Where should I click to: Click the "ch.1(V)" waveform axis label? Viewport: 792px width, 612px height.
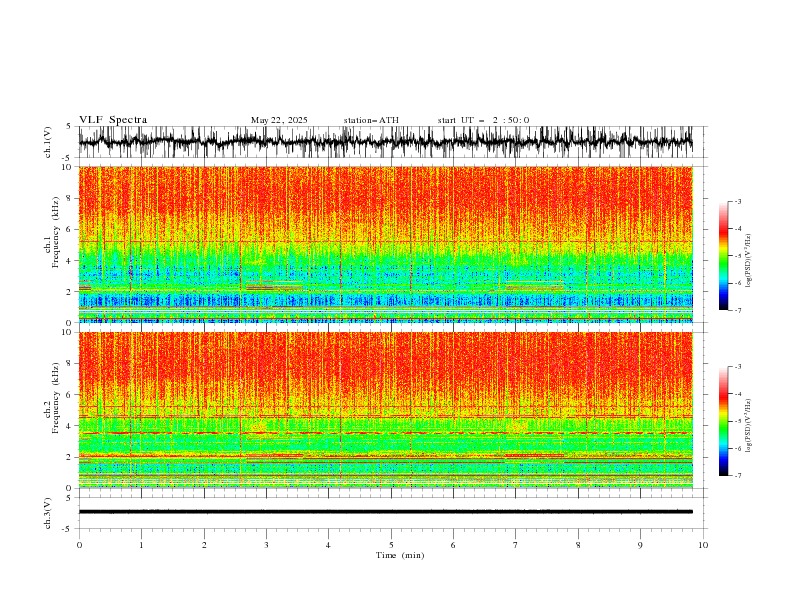[48, 142]
